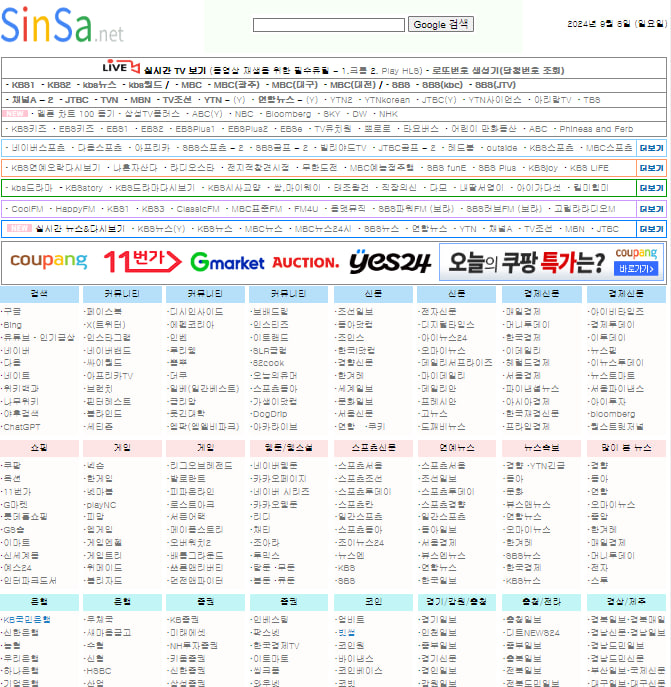Open the 빗썸 coin link
671x687 pixels.
point(346,633)
